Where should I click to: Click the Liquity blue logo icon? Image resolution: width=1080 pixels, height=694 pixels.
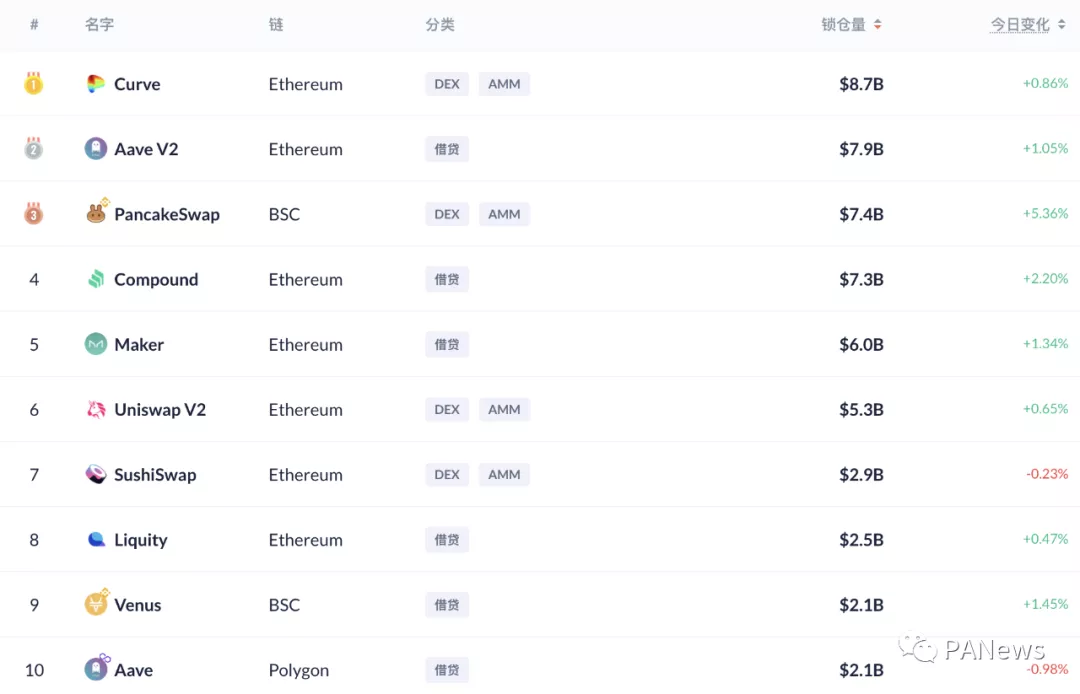click(96, 540)
